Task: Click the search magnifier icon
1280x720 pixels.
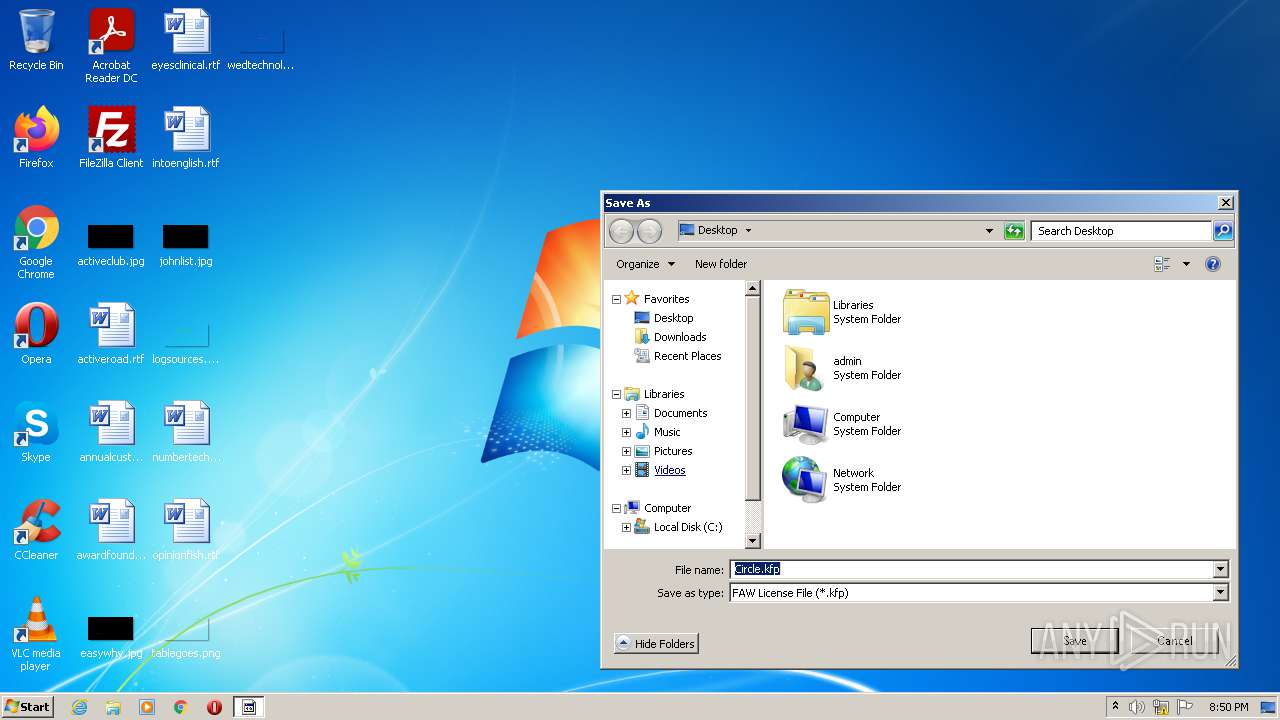Action: pyautogui.click(x=1222, y=231)
